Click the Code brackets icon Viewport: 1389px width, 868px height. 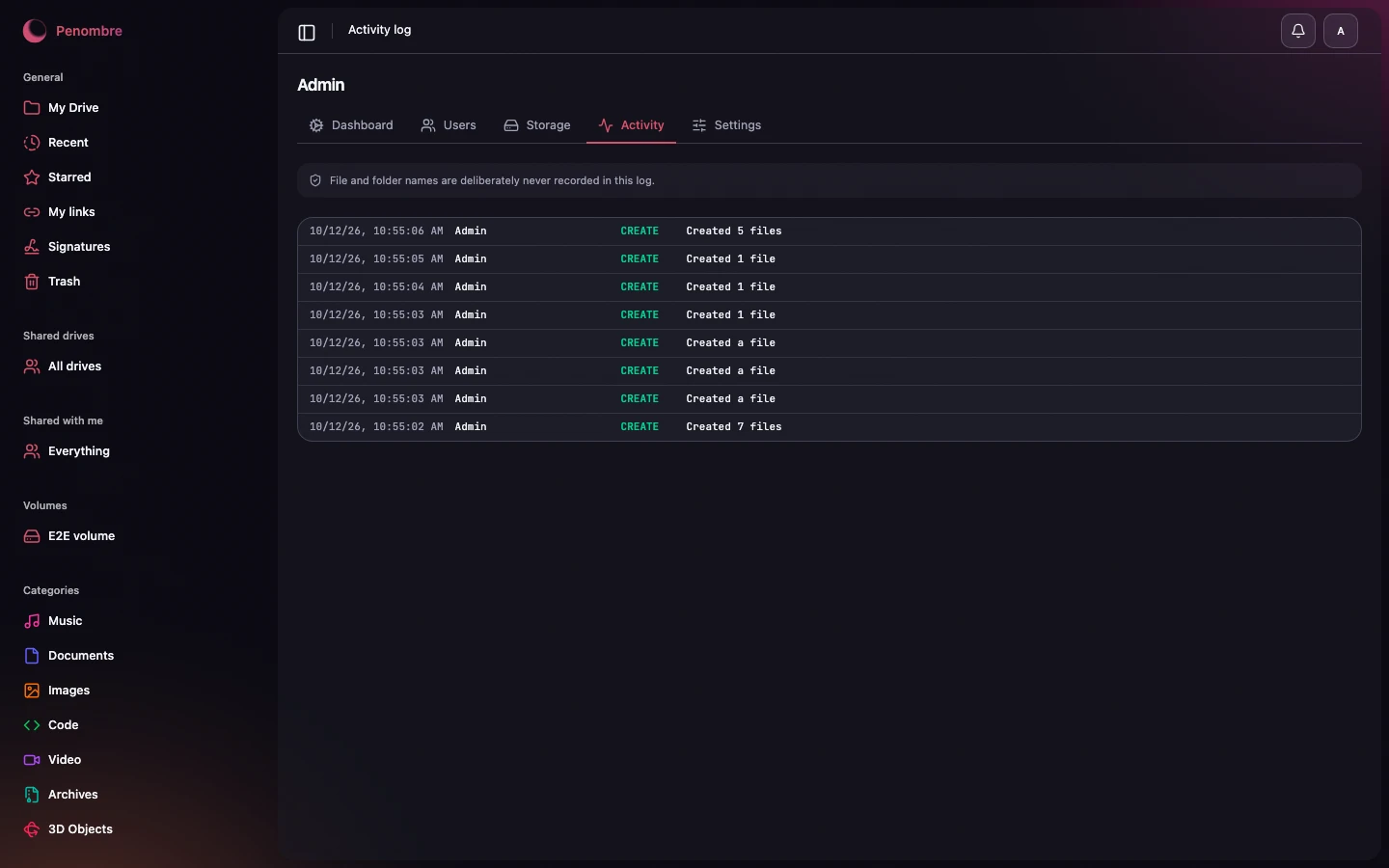32,725
